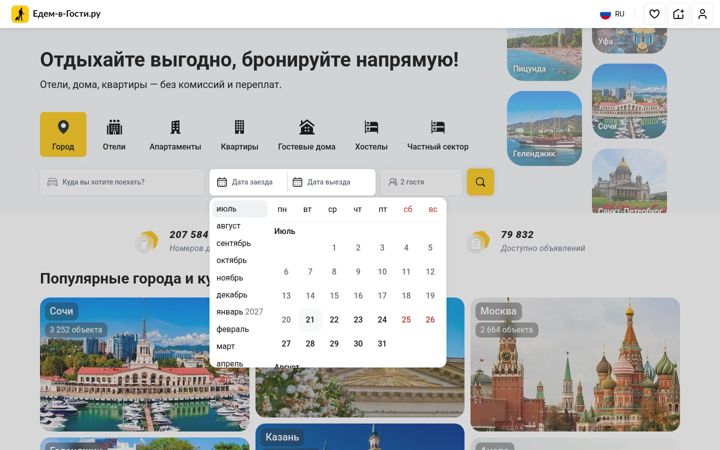Click the bed icon in destination field
720x450 pixels.
coord(52,182)
